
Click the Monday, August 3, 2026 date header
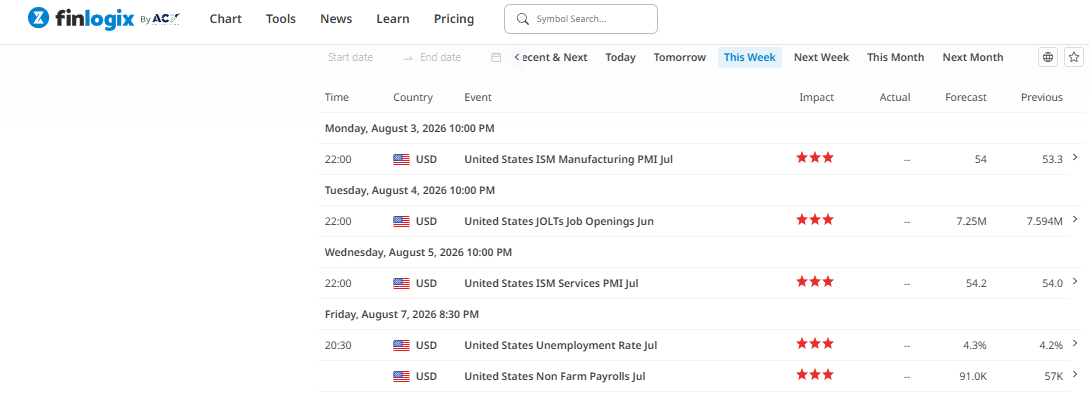[409, 128]
